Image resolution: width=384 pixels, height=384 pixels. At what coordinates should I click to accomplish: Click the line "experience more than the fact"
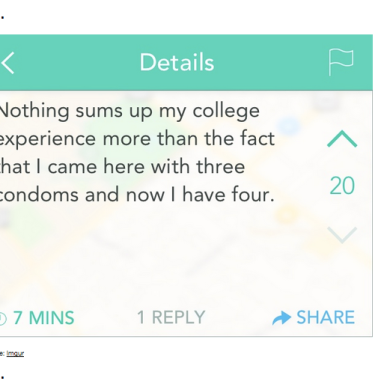click(137, 139)
